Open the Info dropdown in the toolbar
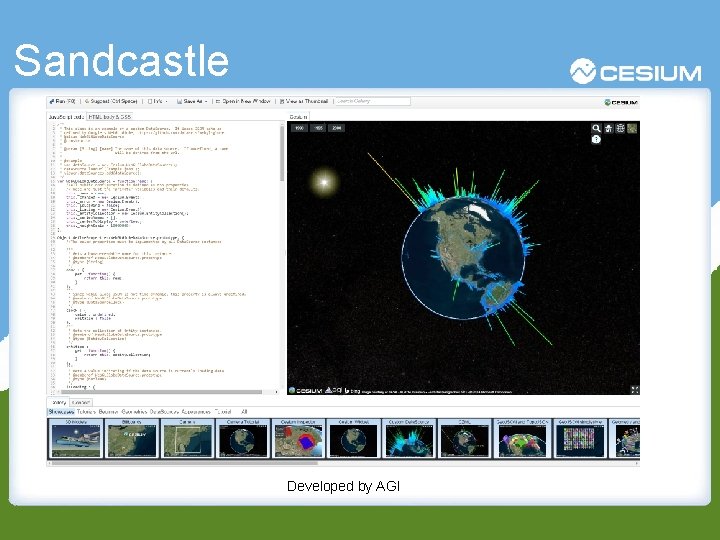The width and height of the screenshot is (720, 540). coord(158,101)
